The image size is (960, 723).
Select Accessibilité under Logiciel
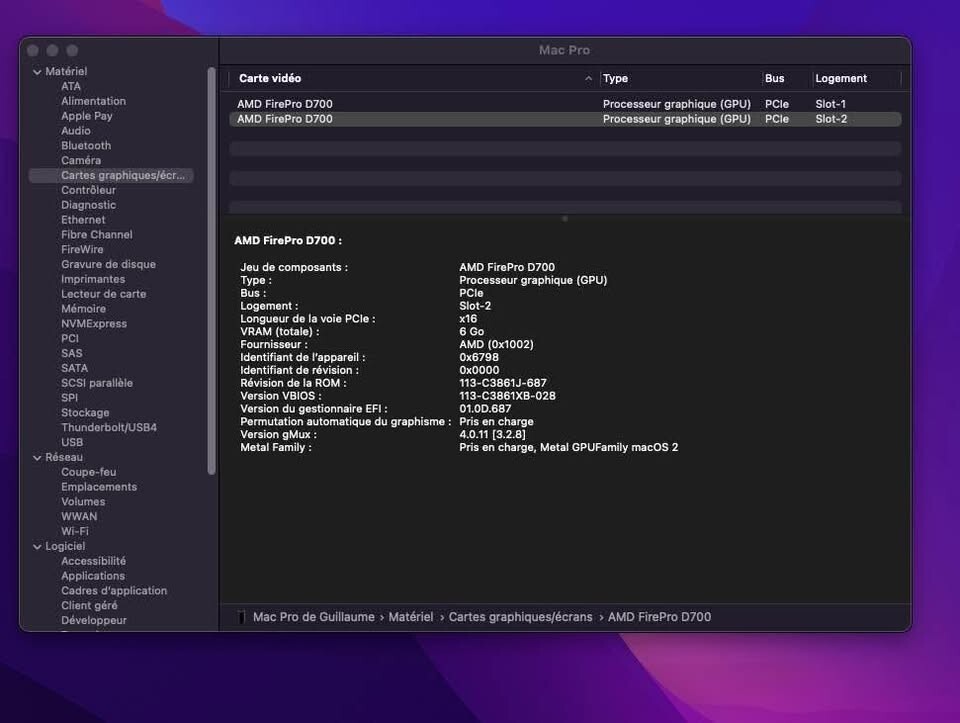[x=94, y=561]
